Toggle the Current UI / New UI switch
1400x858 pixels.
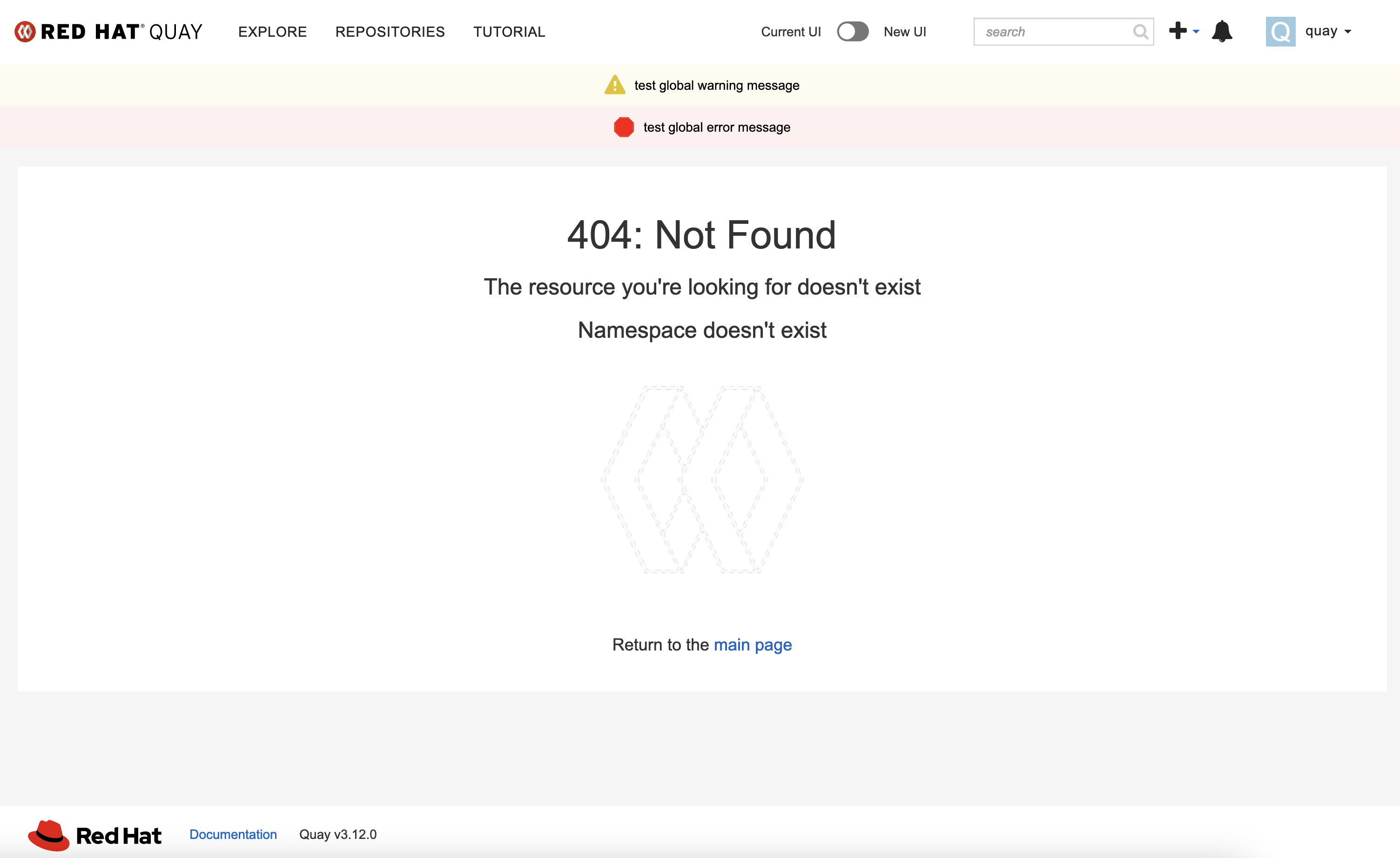click(852, 32)
